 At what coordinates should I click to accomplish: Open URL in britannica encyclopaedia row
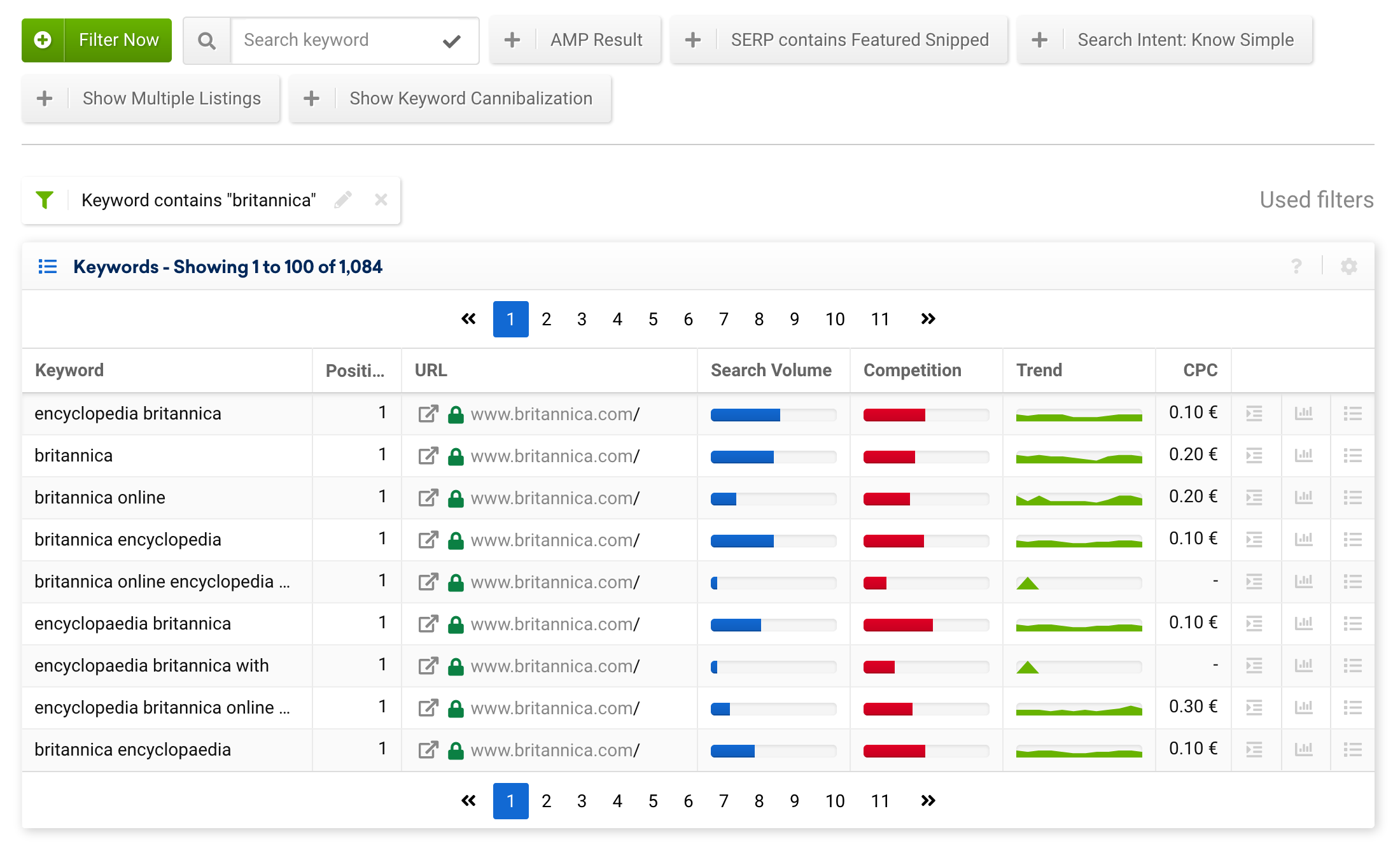pos(555,750)
